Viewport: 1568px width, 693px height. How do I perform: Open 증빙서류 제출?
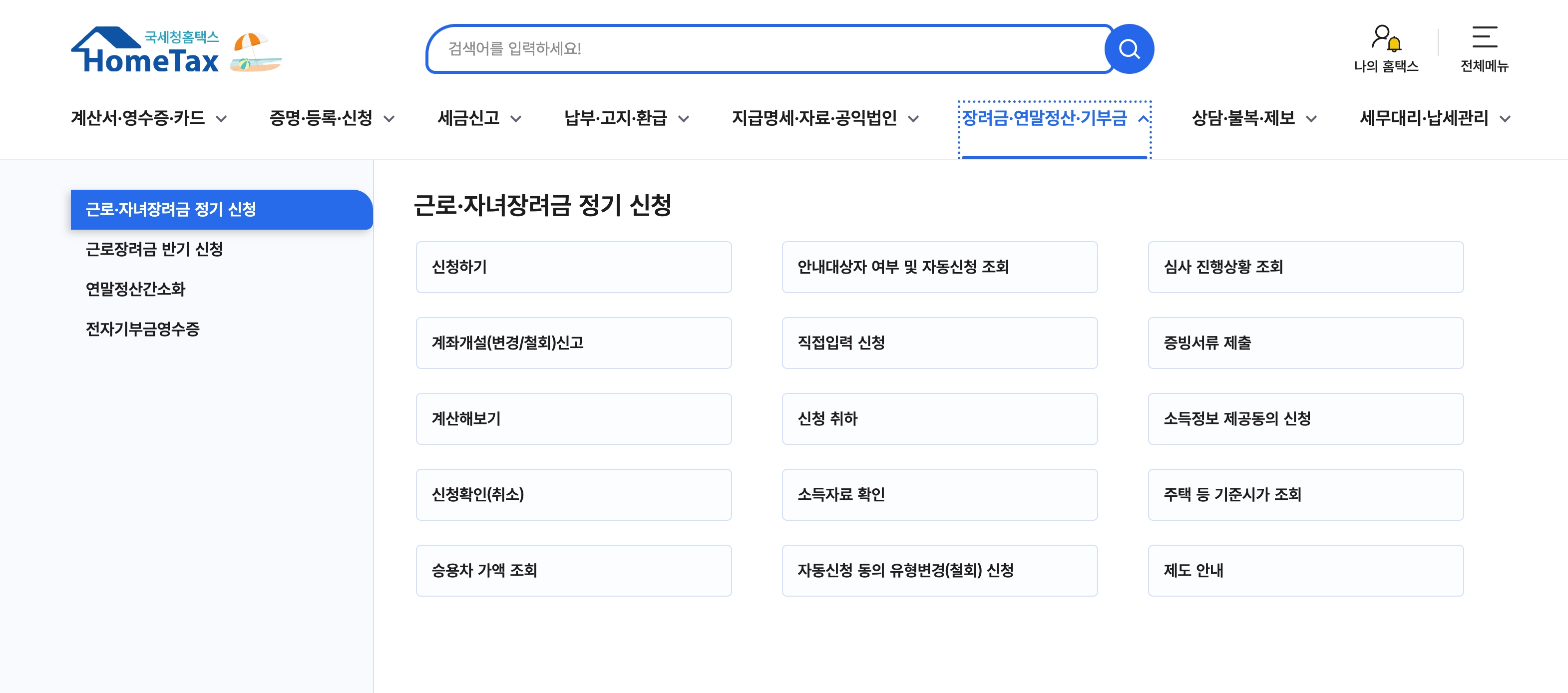point(1306,343)
